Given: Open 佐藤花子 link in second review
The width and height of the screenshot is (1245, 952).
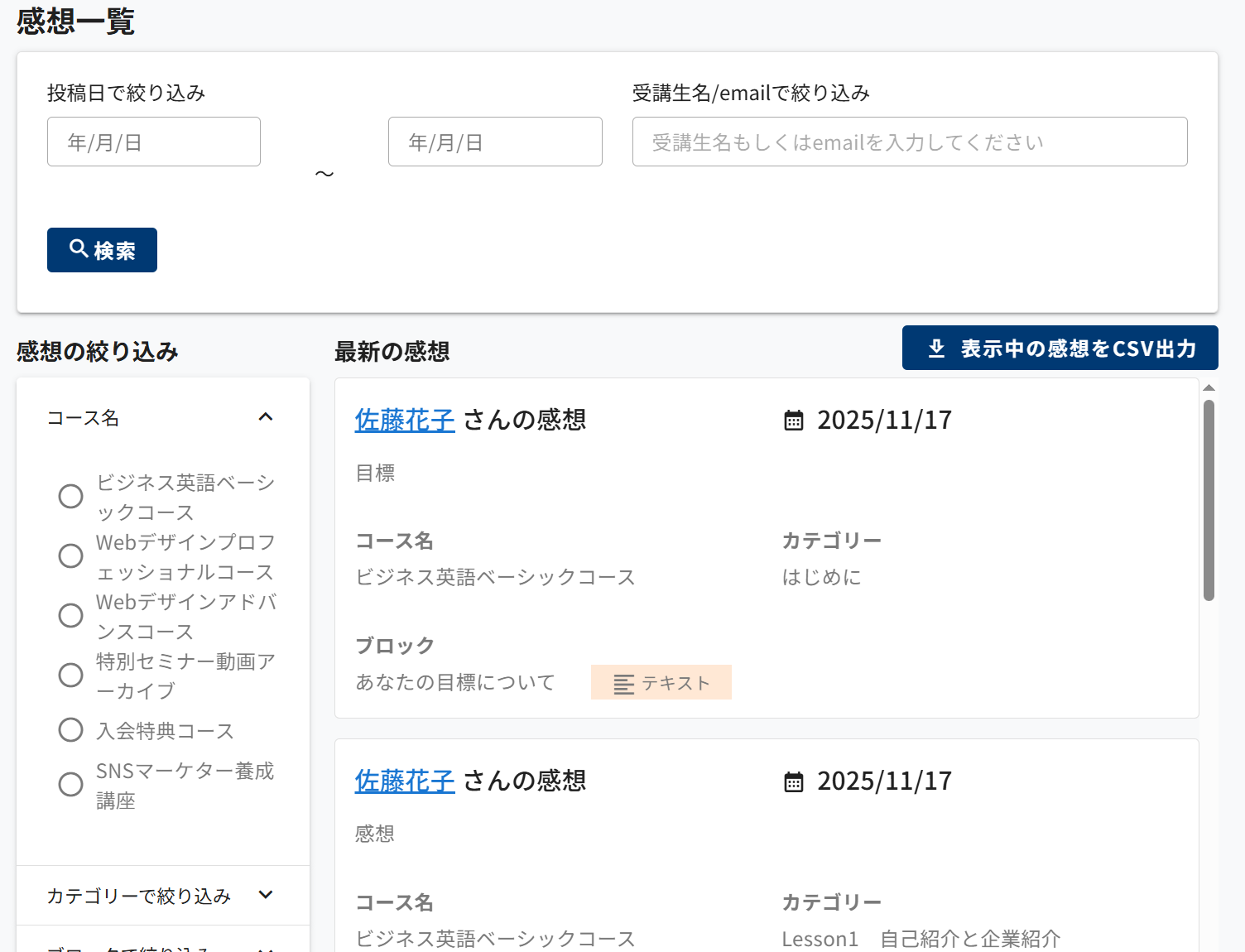Looking at the screenshot, I should [x=405, y=781].
